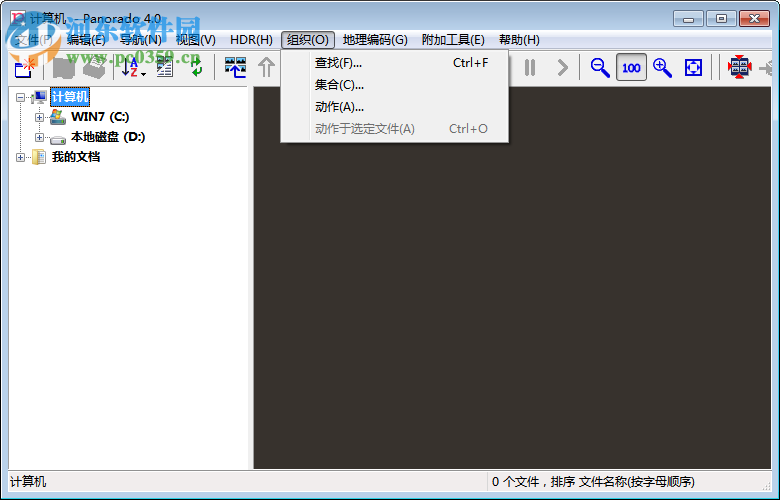
Task: Select 本地磁盘 (D:) in the folder tree
Action: 108,137
